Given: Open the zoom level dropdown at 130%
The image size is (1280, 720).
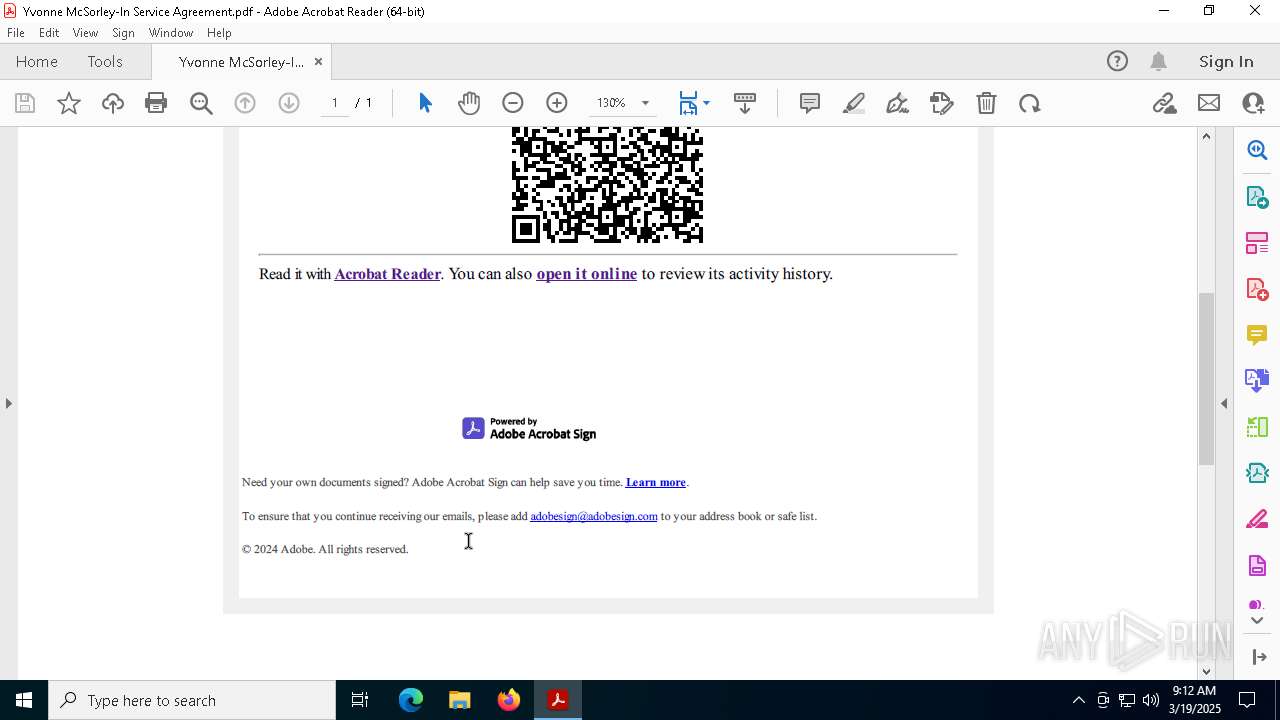Looking at the screenshot, I should 645,103.
